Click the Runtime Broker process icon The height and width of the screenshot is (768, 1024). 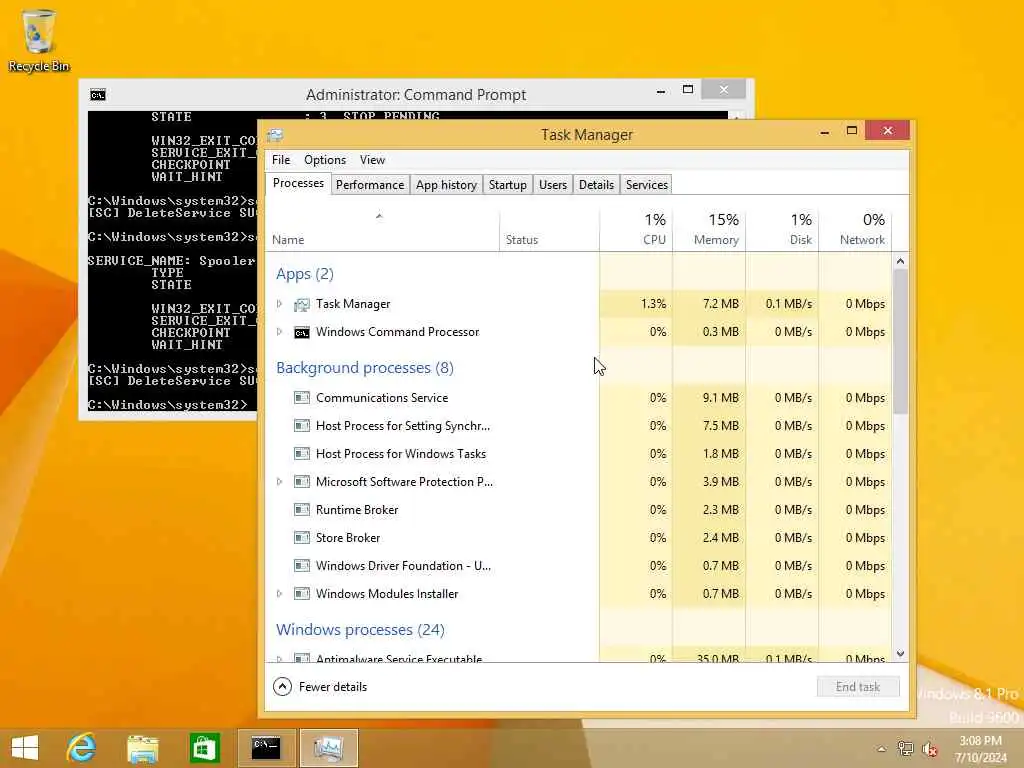click(302, 510)
